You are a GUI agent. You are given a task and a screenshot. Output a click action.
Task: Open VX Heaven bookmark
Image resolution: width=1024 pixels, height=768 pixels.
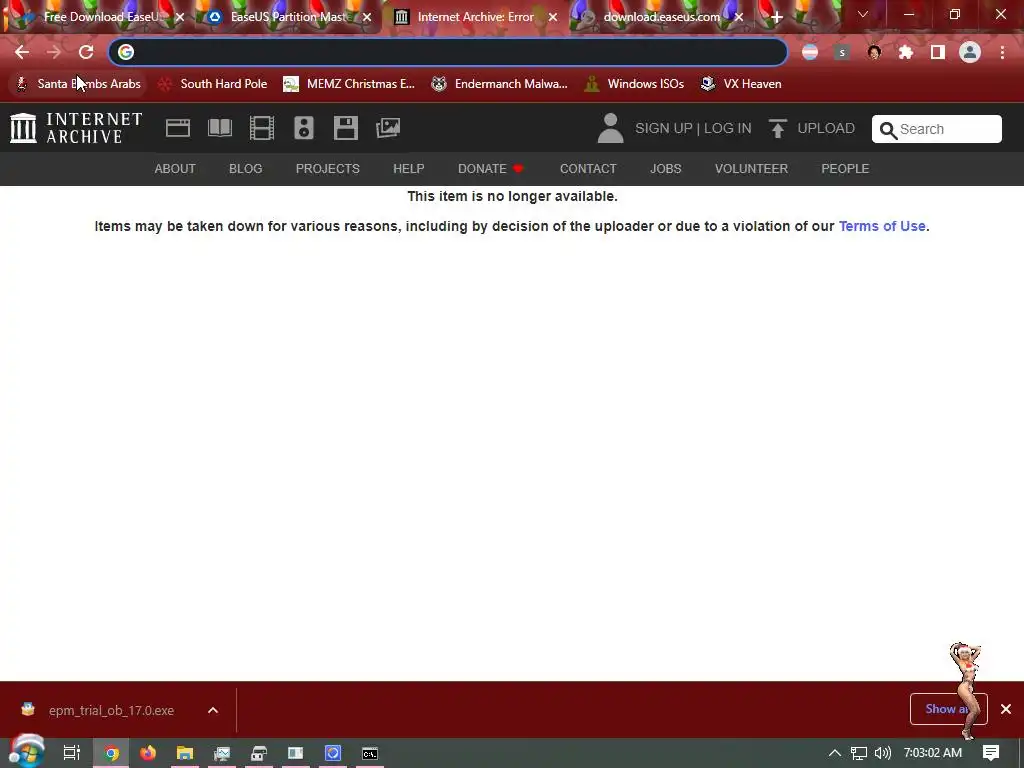[x=741, y=84]
